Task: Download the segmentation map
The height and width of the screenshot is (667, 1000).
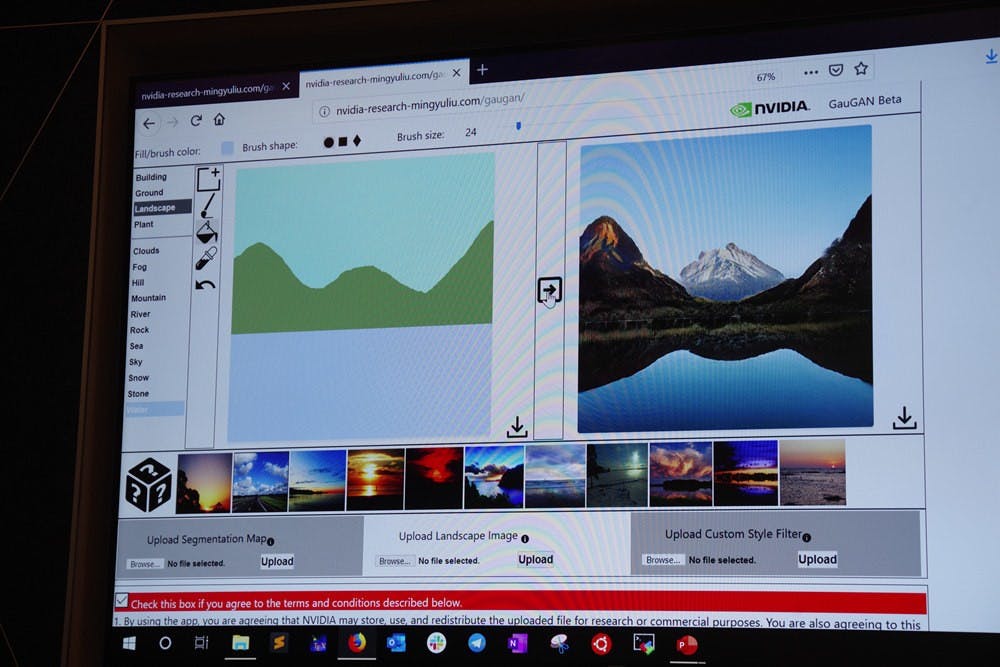Action: [517, 427]
